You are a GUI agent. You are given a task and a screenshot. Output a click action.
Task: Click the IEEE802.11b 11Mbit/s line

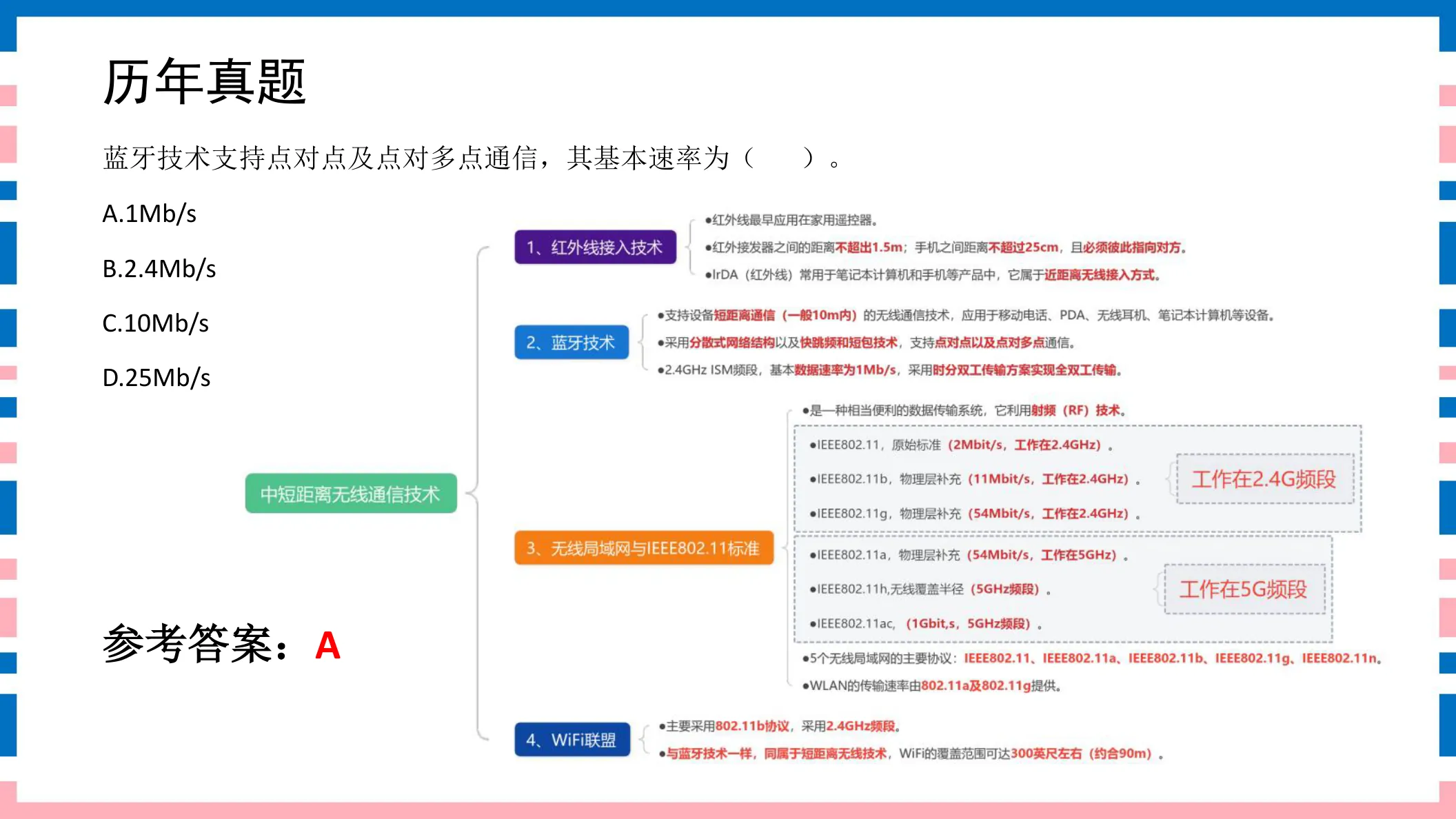pyautogui.click(x=975, y=479)
